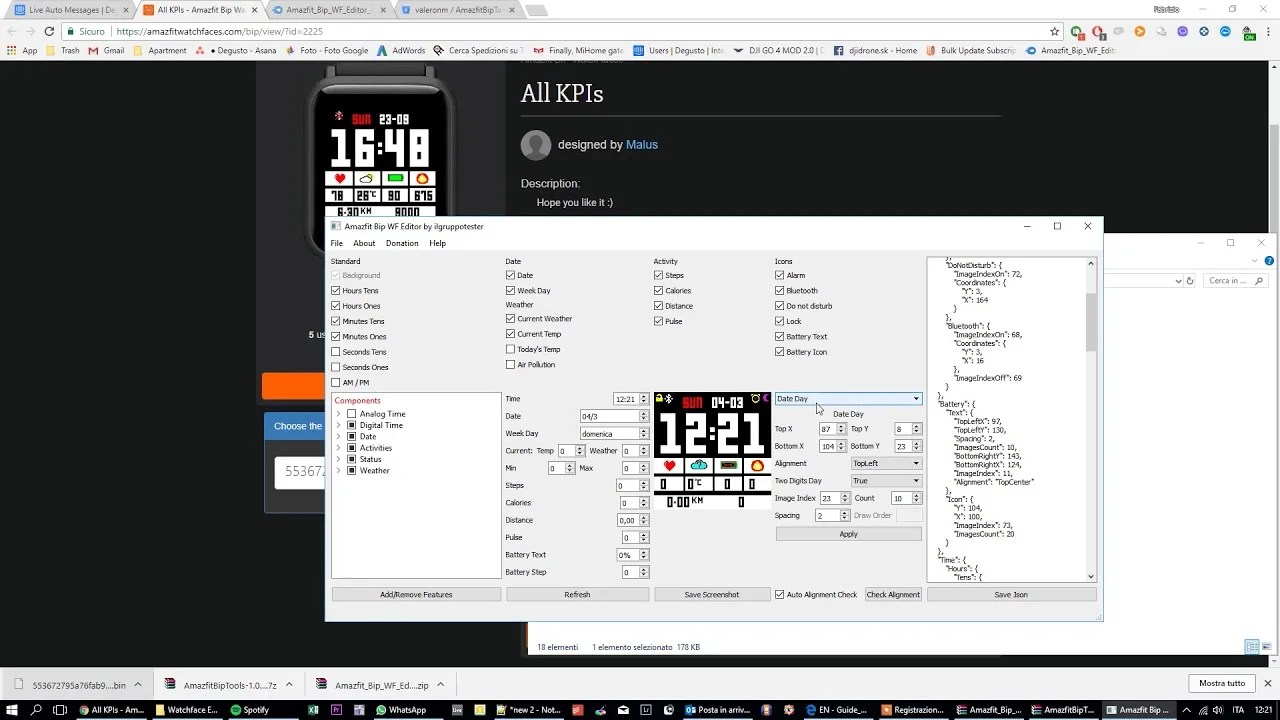Open the File menu
The image size is (1280, 720).
pyautogui.click(x=337, y=243)
